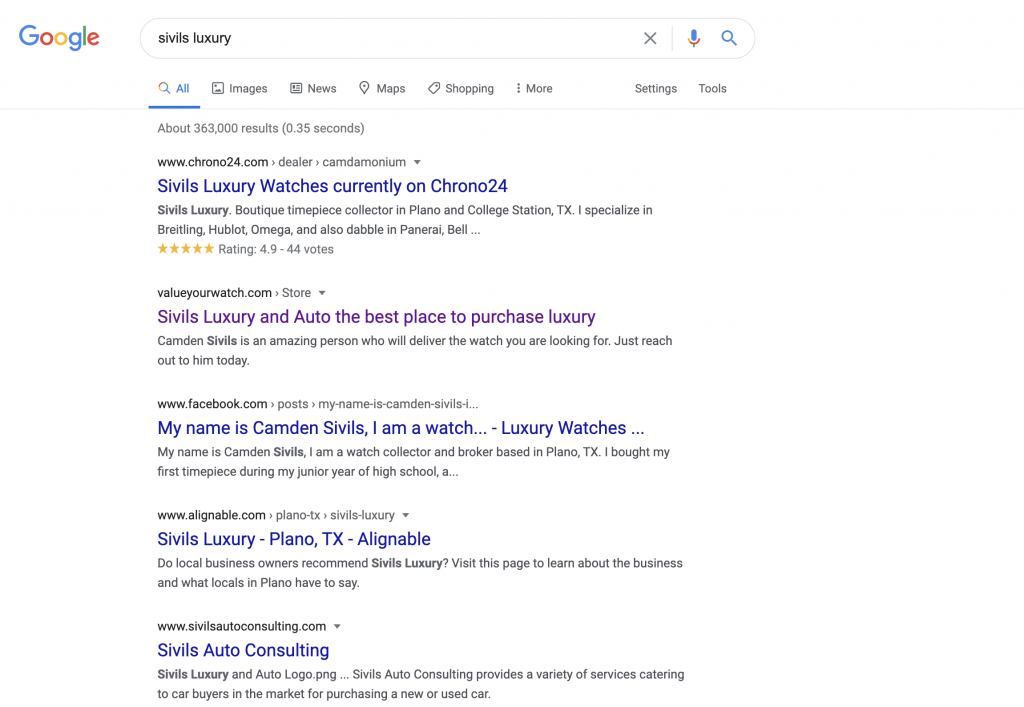Click the www.facebook.com URL text
This screenshot has width=1024, height=707.
coord(212,403)
